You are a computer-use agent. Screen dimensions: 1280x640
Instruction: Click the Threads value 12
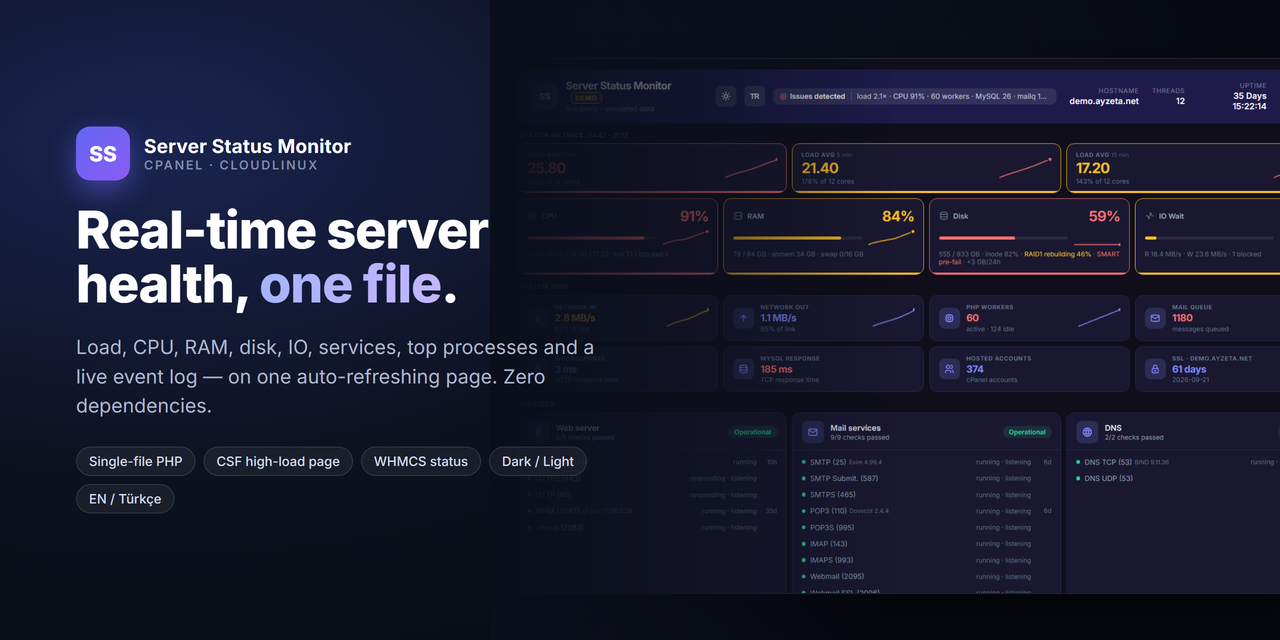(x=1180, y=101)
